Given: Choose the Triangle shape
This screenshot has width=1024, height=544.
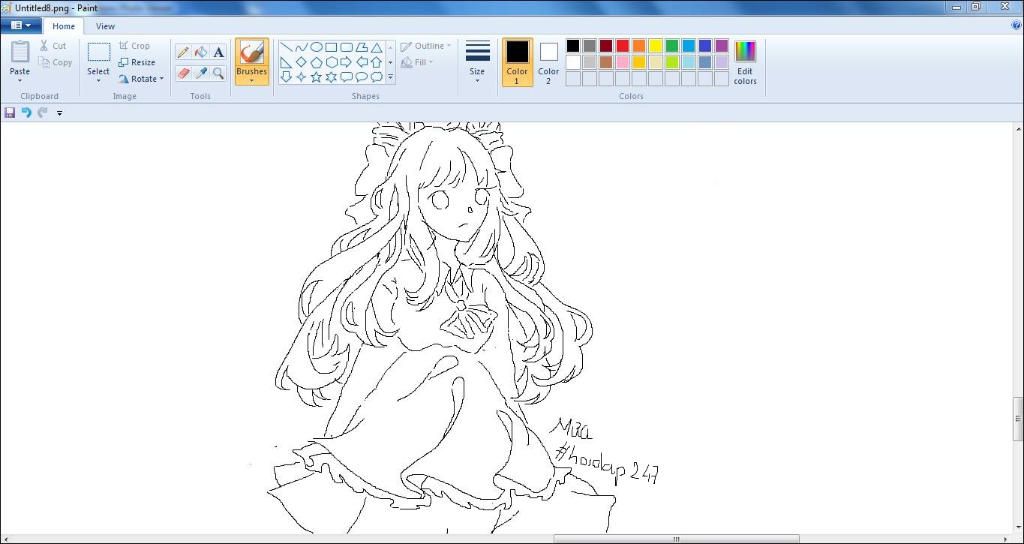Looking at the screenshot, I should point(377,48).
